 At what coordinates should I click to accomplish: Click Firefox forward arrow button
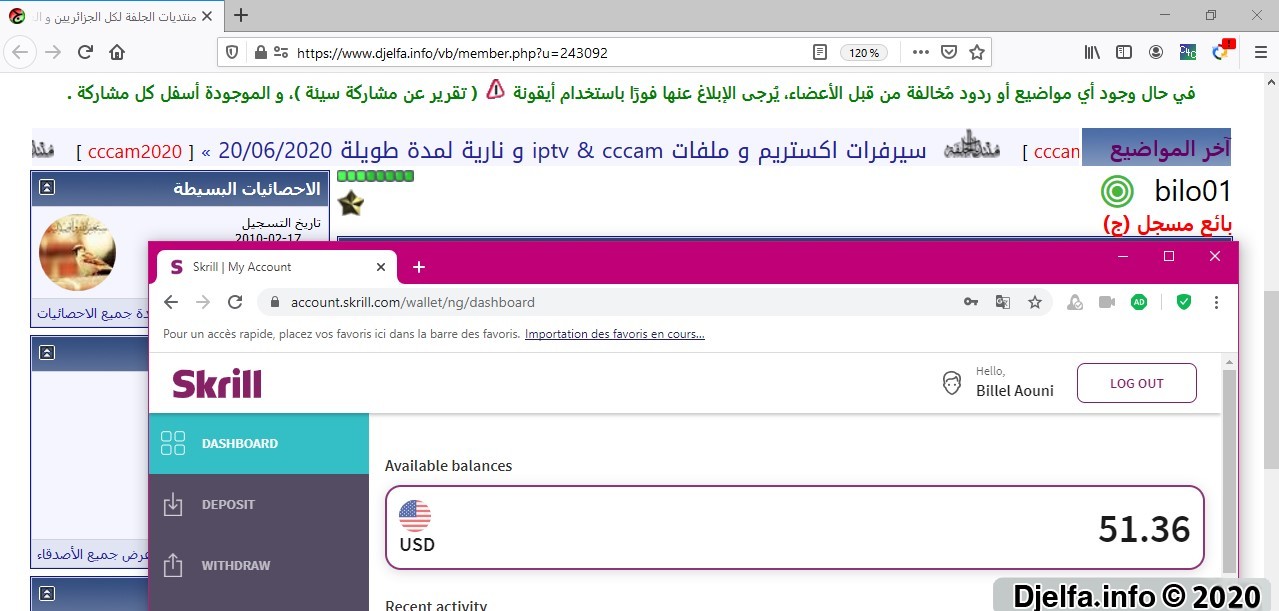(x=53, y=52)
